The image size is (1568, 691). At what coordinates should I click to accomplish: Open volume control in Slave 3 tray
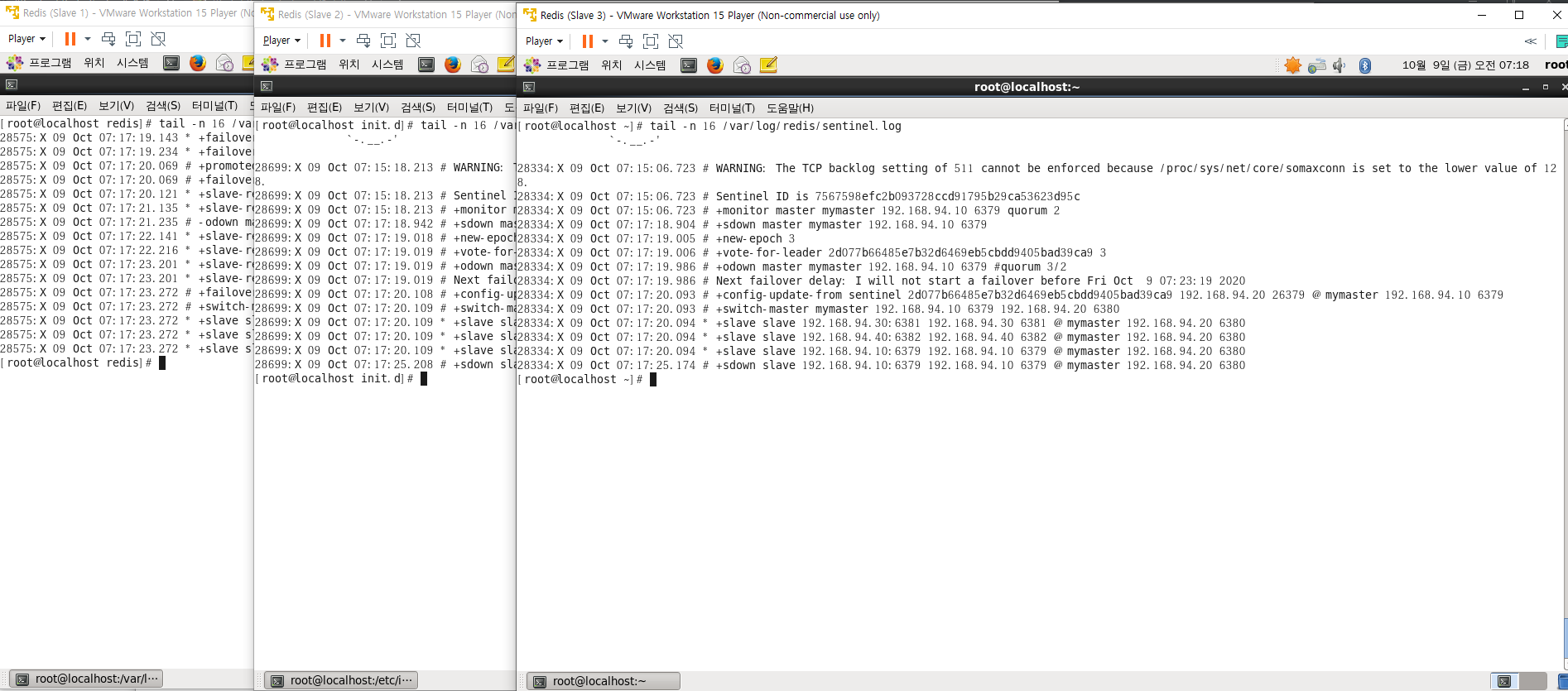click(1340, 65)
